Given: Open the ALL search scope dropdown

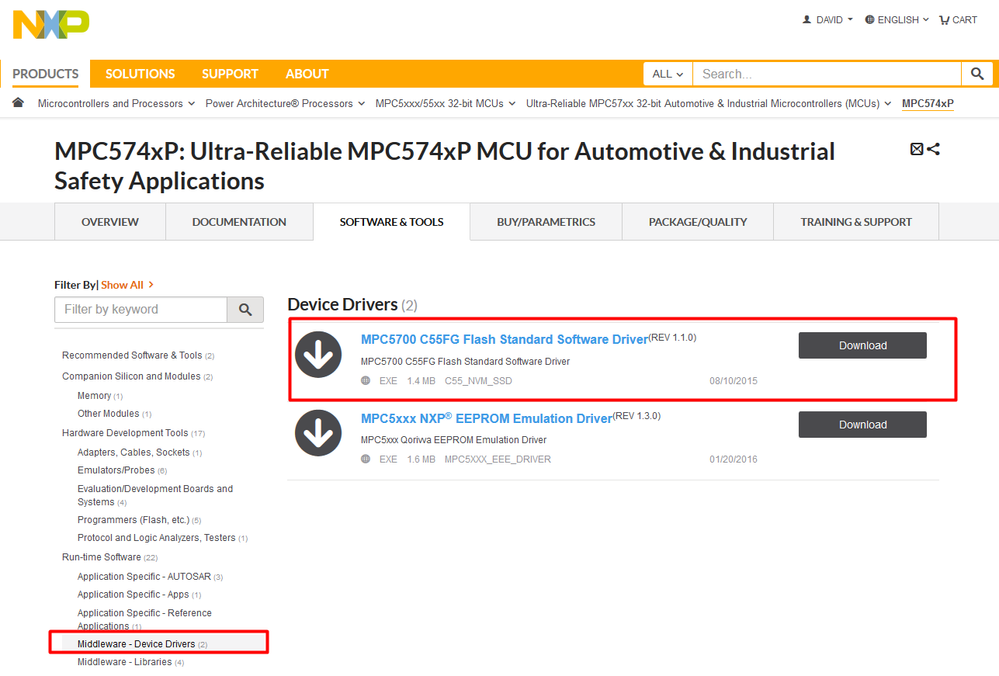Looking at the screenshot, I should (x=668, y=74).
